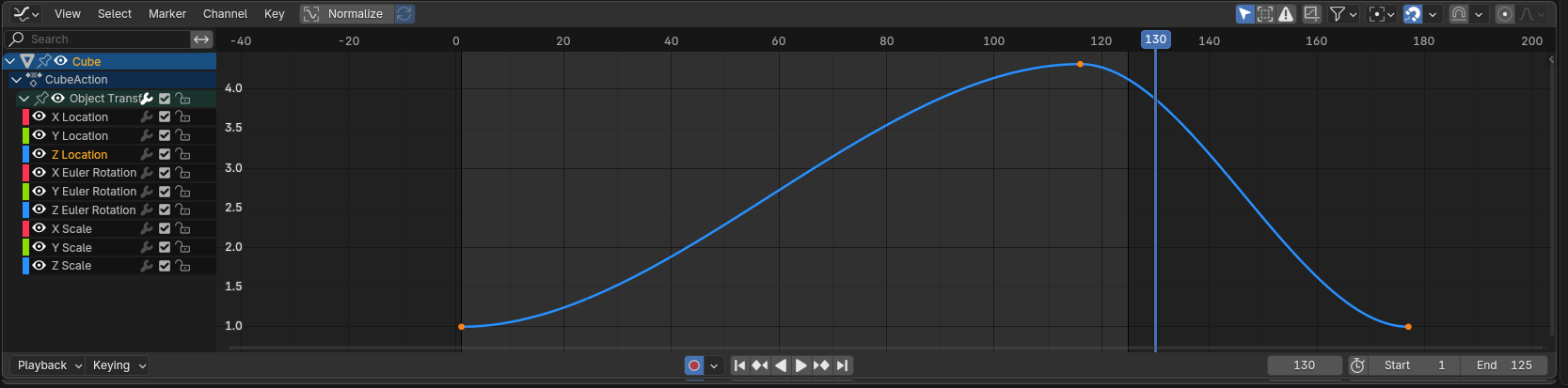Toggle the proportional editing circle icon
This screenshot has height=388, width=1568.
click(1505, 14)
